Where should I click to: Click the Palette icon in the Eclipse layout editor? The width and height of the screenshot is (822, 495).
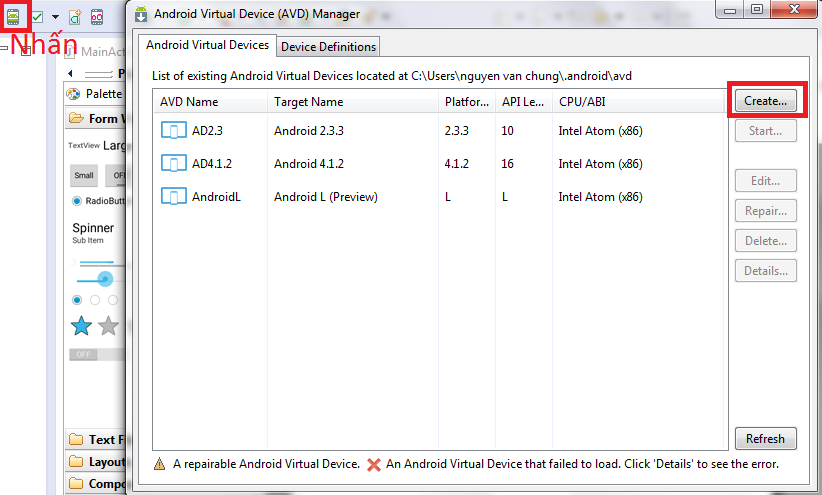pyautogui.click(x=73, y=94)
